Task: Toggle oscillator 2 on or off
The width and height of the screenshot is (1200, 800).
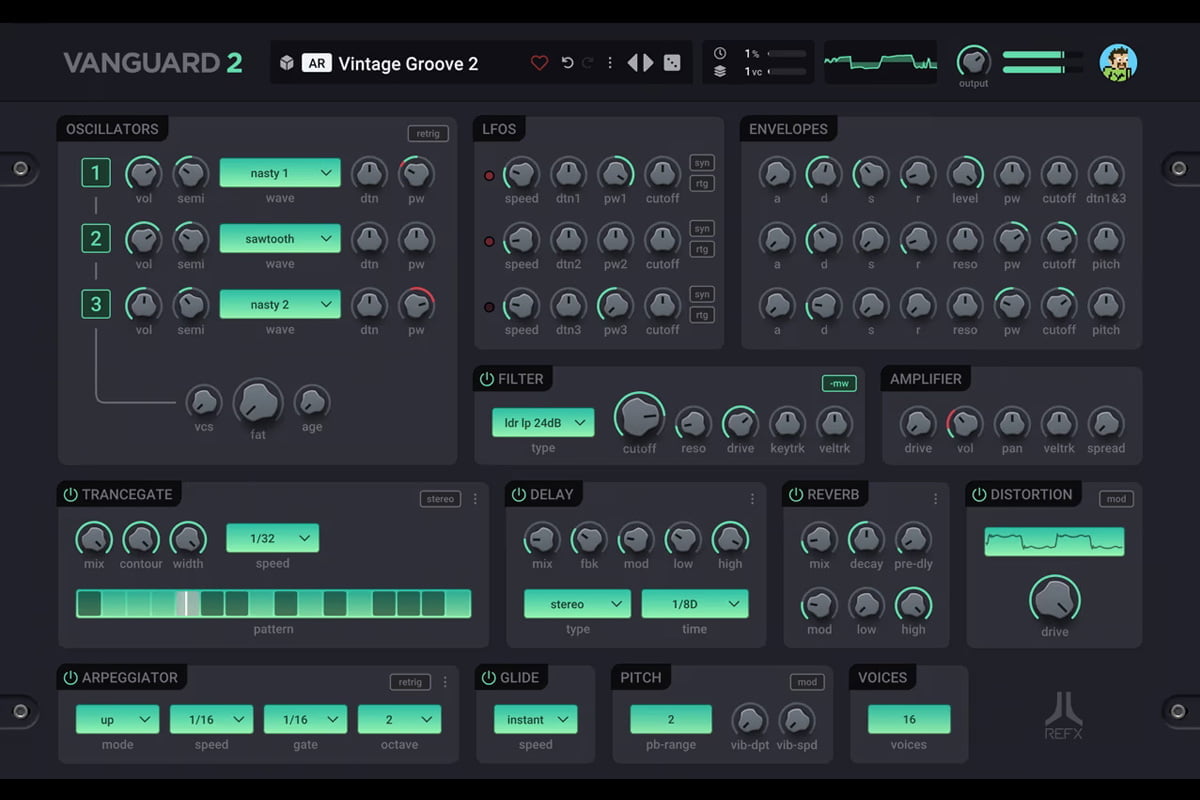Action: pos(96,239)
